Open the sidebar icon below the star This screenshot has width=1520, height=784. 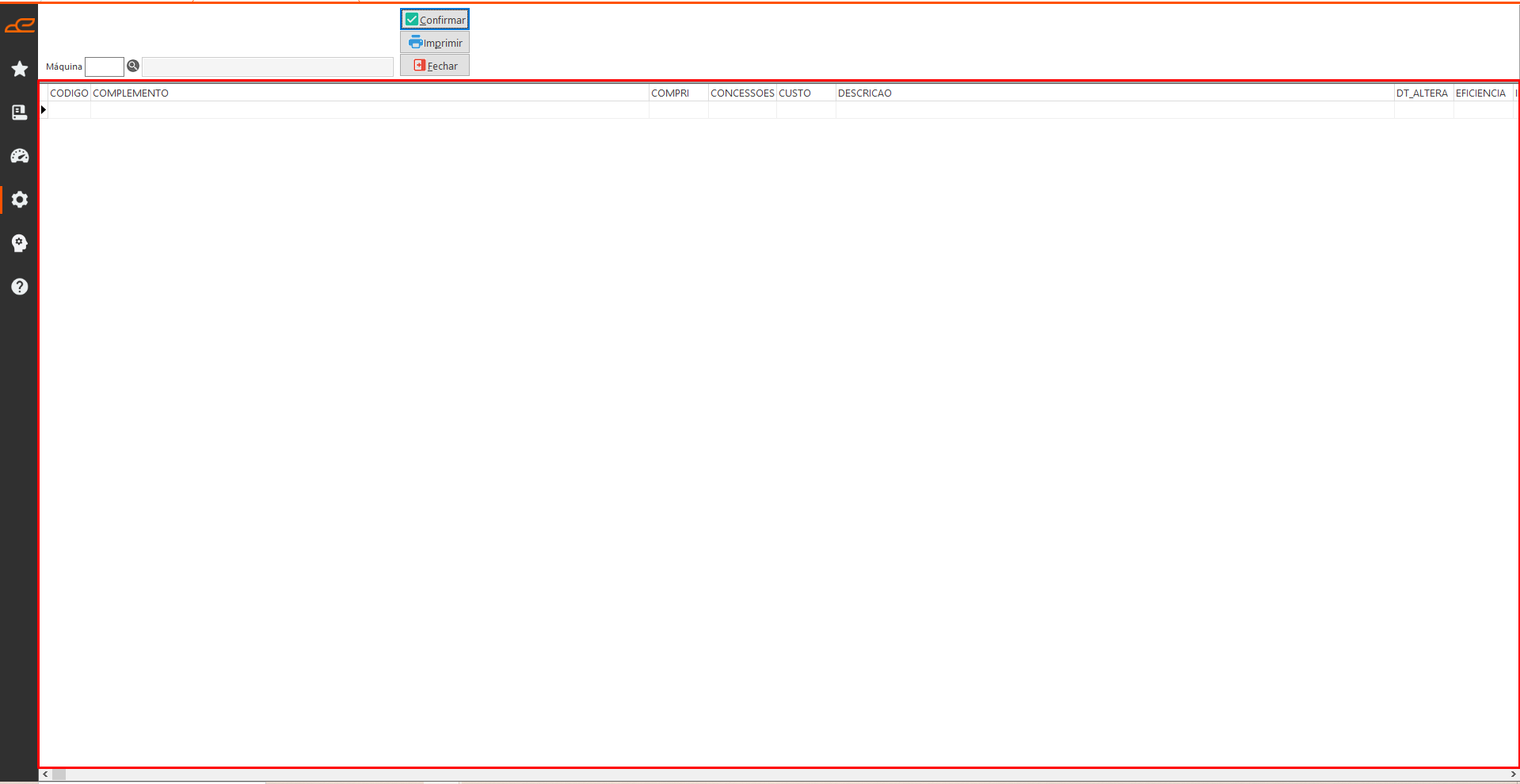[20, 112]
